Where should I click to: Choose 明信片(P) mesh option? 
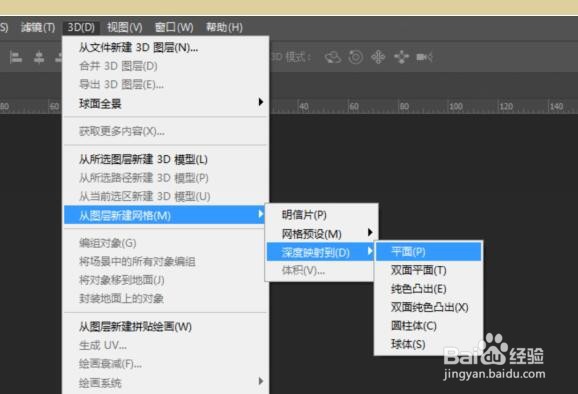321,215
